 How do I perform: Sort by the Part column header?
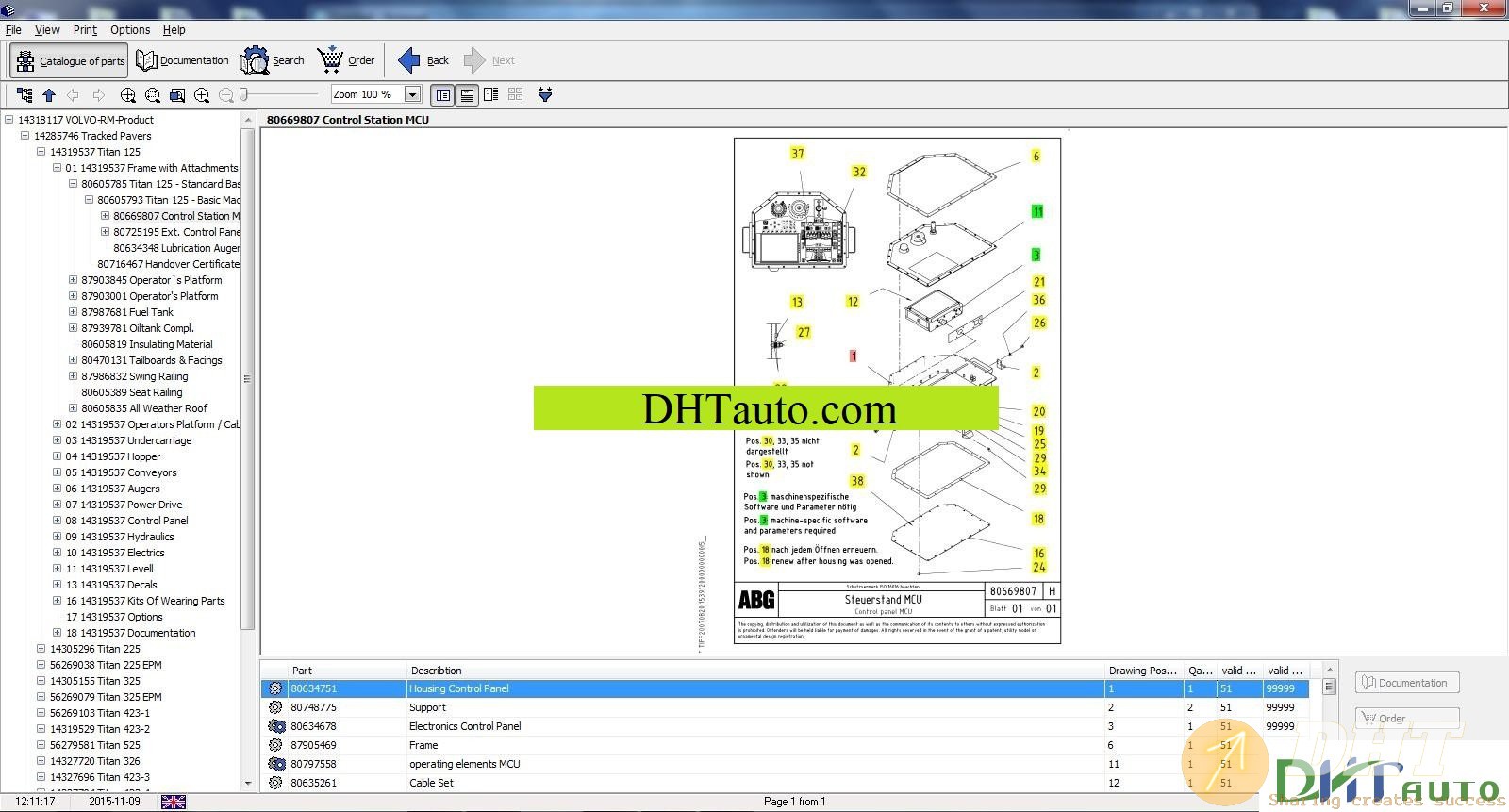point(347,671)
